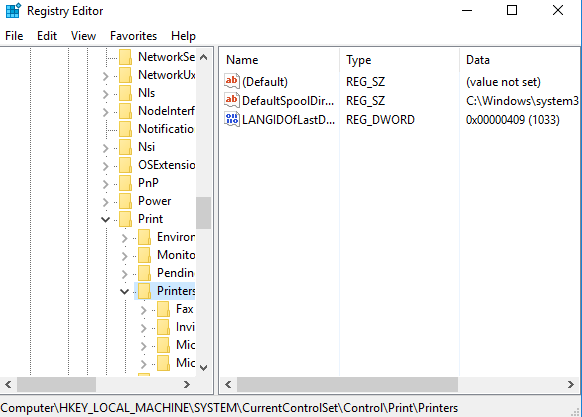Click the LANGIDOfLastDefaultDevmode DWORD value icon
This screenshot has height=417, width=582.
pos(232,119)
